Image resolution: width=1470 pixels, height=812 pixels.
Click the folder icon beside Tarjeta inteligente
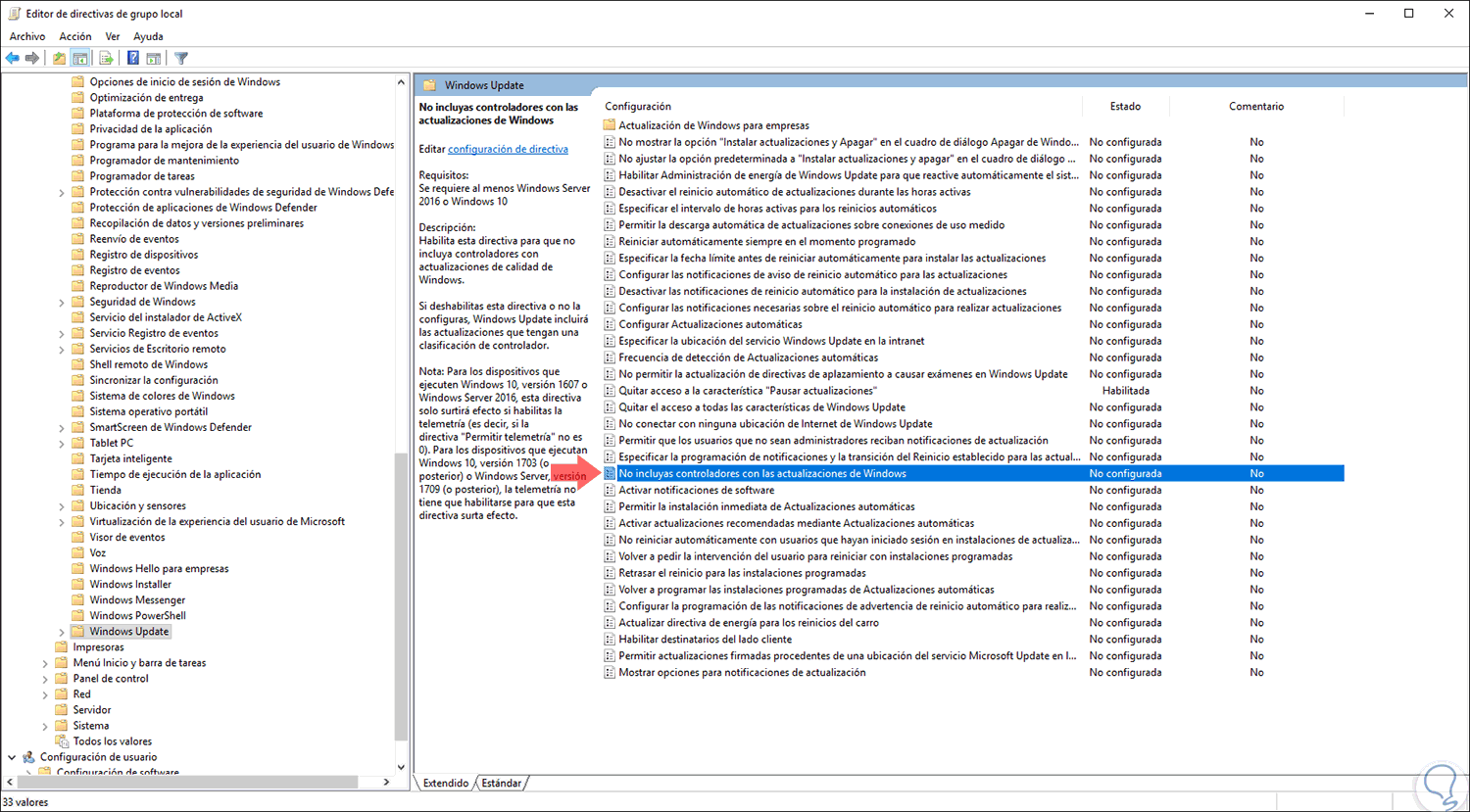pyautogui.click(x=78, y=458)
